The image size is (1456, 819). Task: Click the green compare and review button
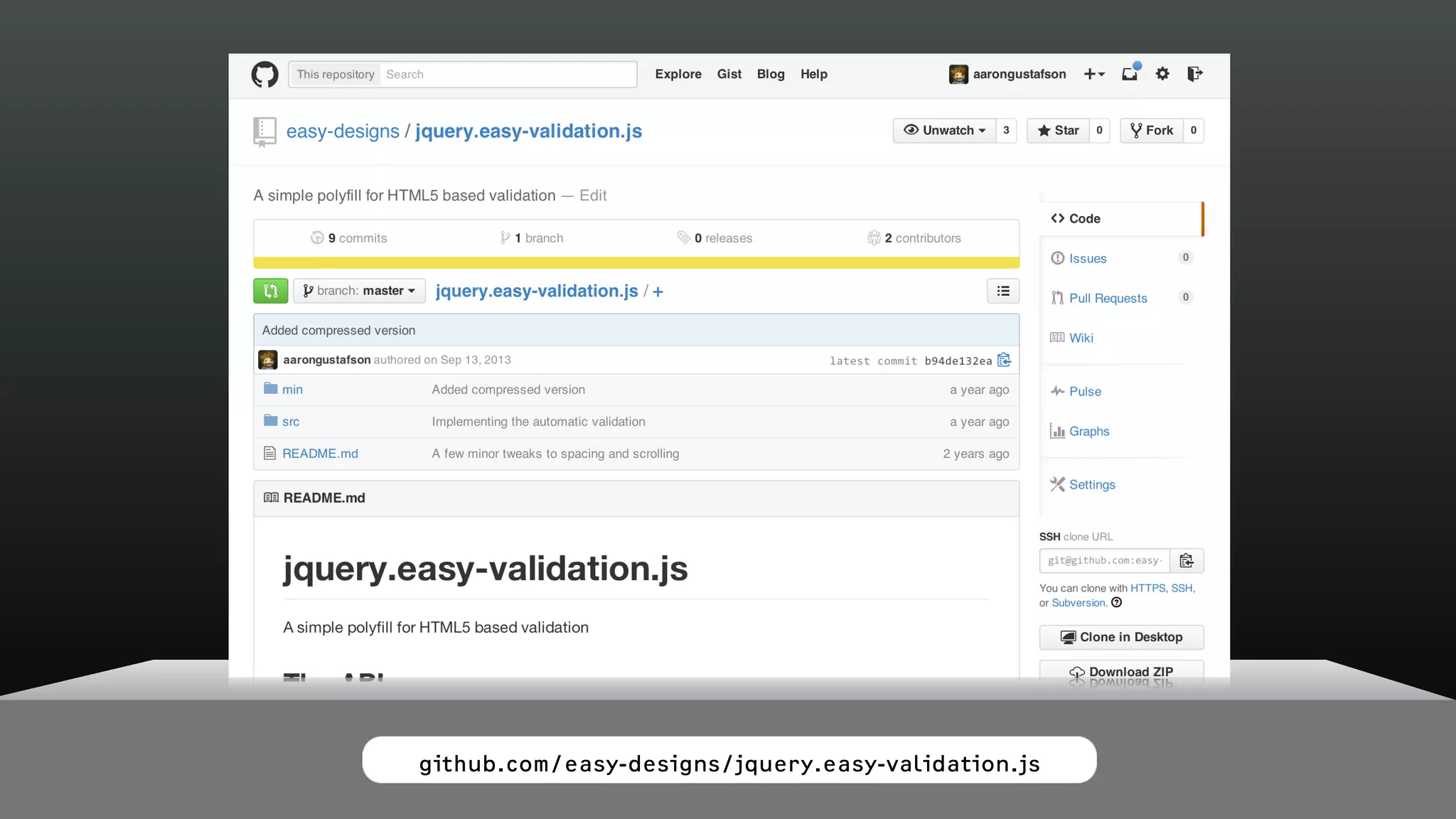pyautogui.click(x=271, y=291)
